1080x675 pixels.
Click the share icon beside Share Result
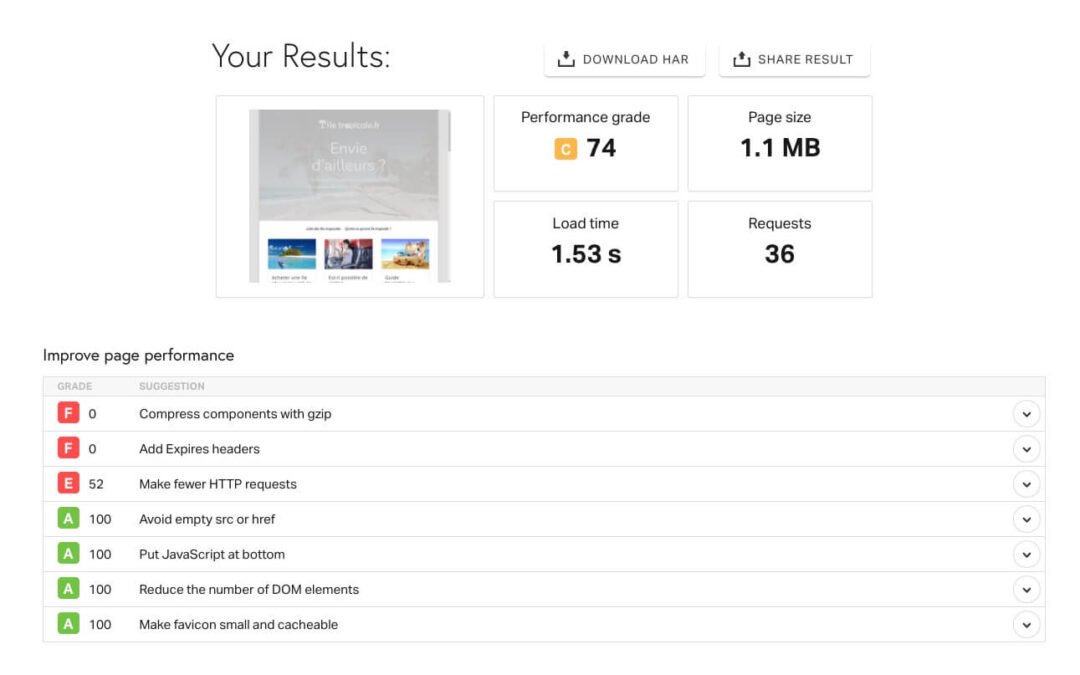coord(741,59)
